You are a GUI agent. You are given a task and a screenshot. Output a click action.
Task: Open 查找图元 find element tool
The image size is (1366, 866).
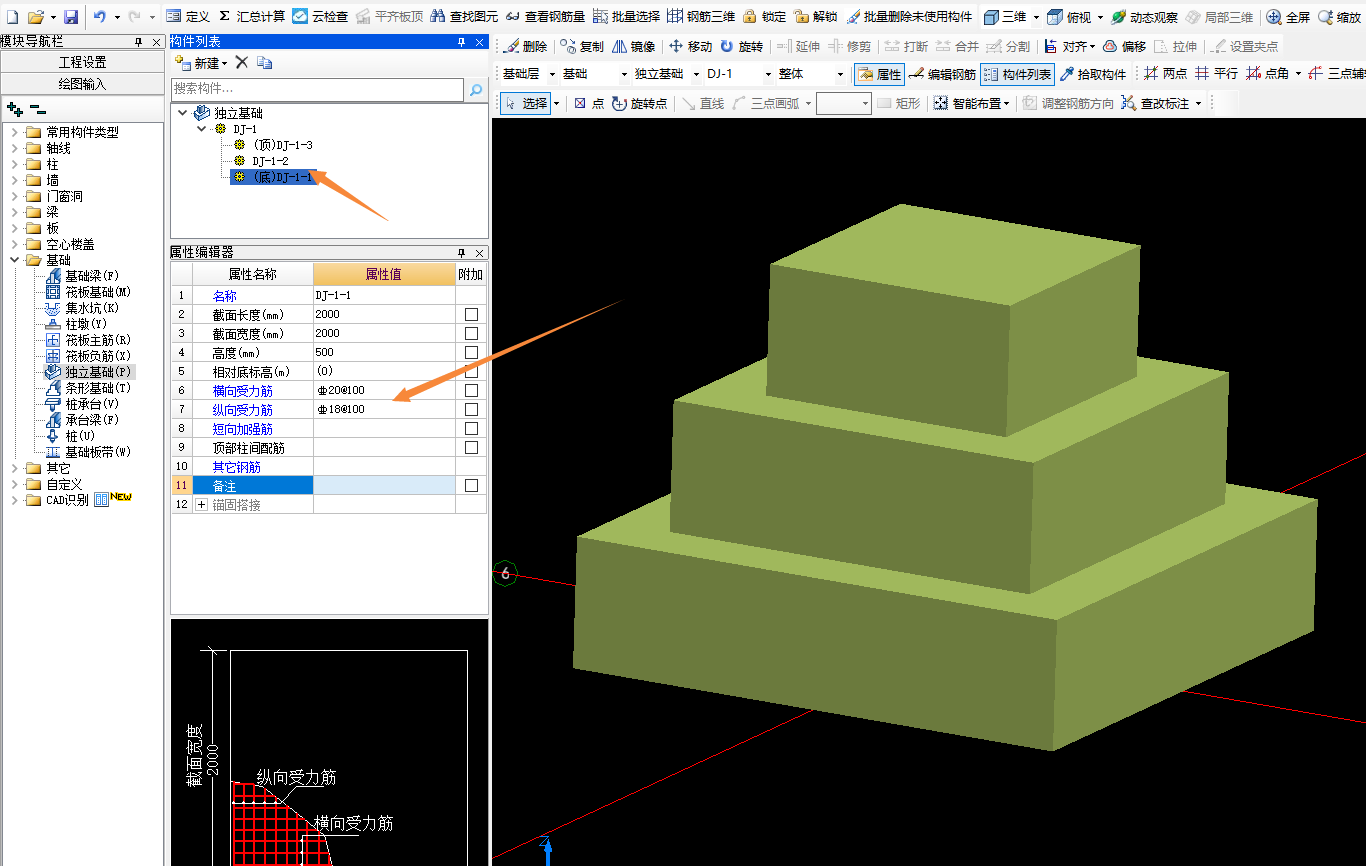[464, 17]
